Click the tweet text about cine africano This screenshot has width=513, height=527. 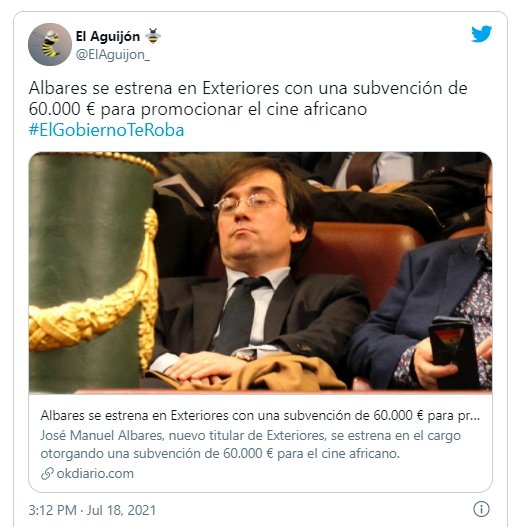248,98
